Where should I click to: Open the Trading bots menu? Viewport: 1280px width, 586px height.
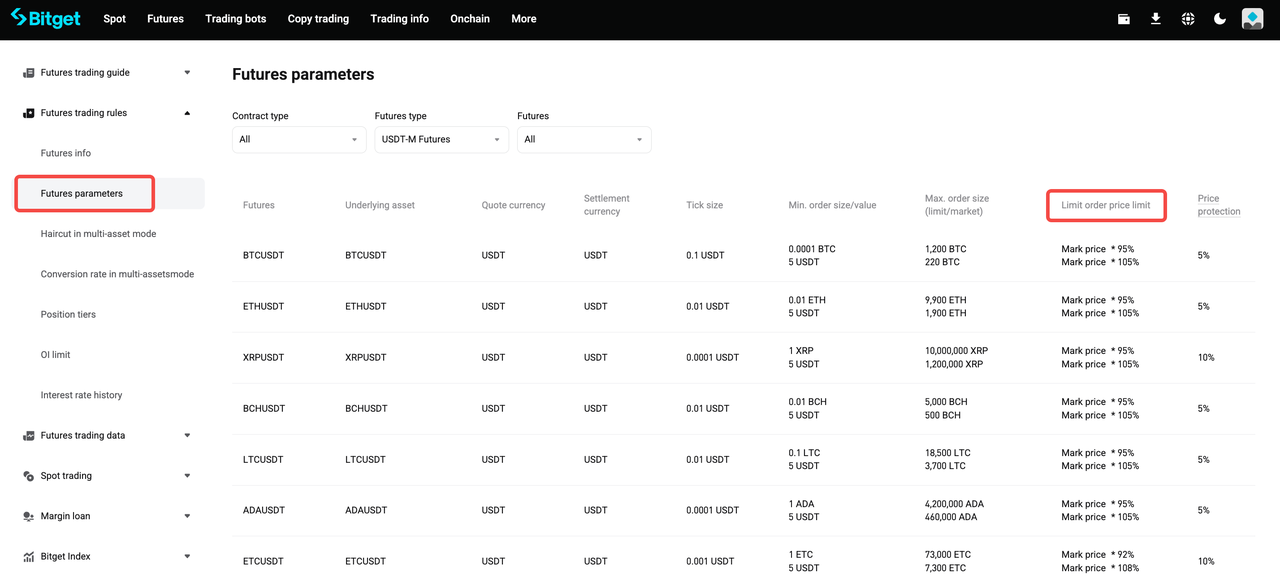tap(235, 18)
